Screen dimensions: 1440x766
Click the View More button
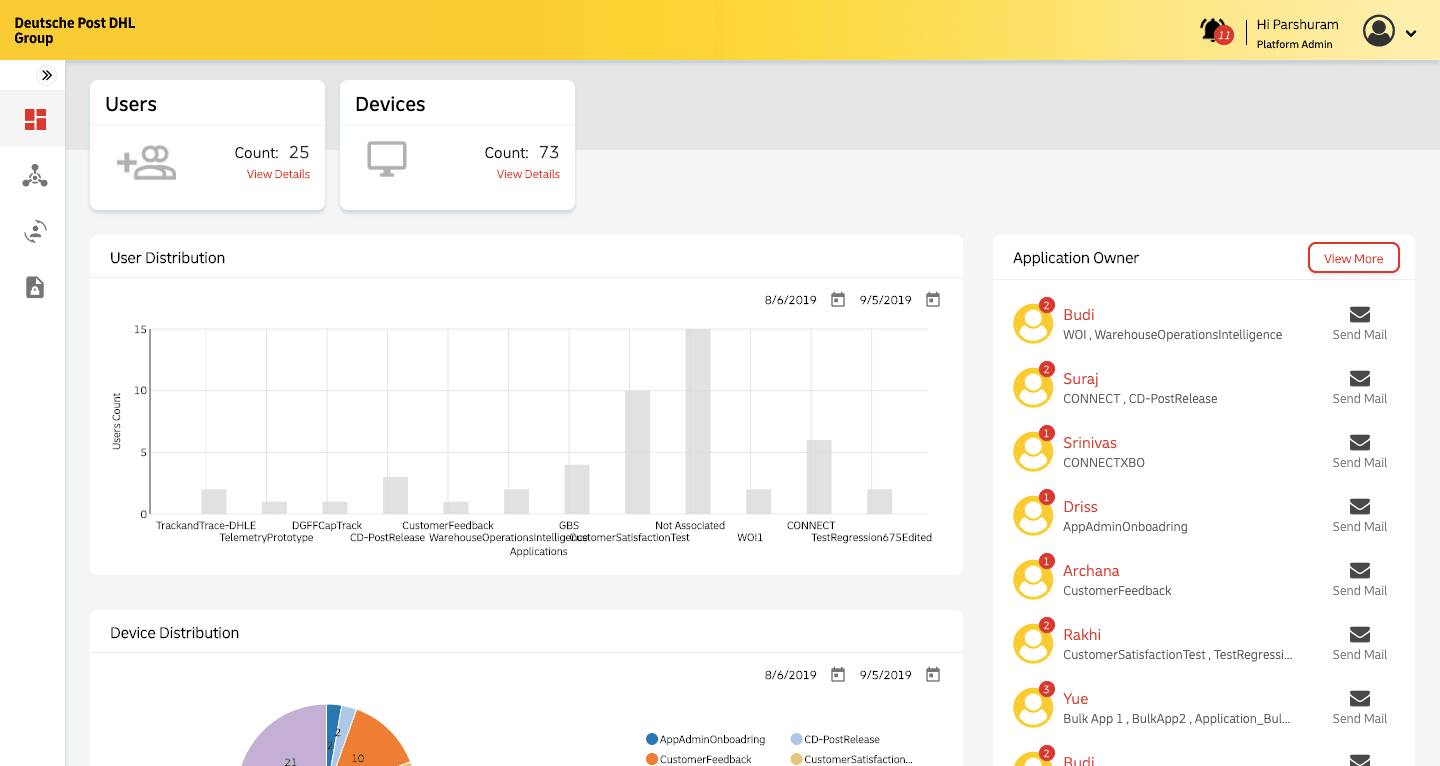point(1354,258)
